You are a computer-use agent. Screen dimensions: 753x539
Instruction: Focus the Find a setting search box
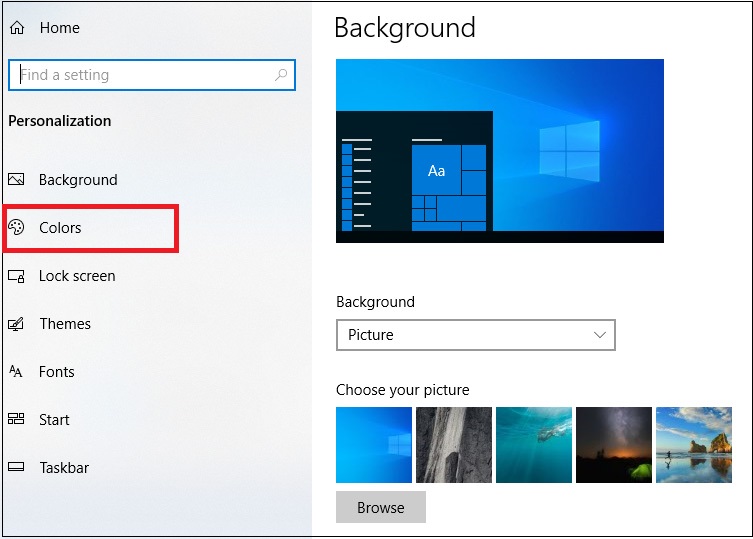152,75
